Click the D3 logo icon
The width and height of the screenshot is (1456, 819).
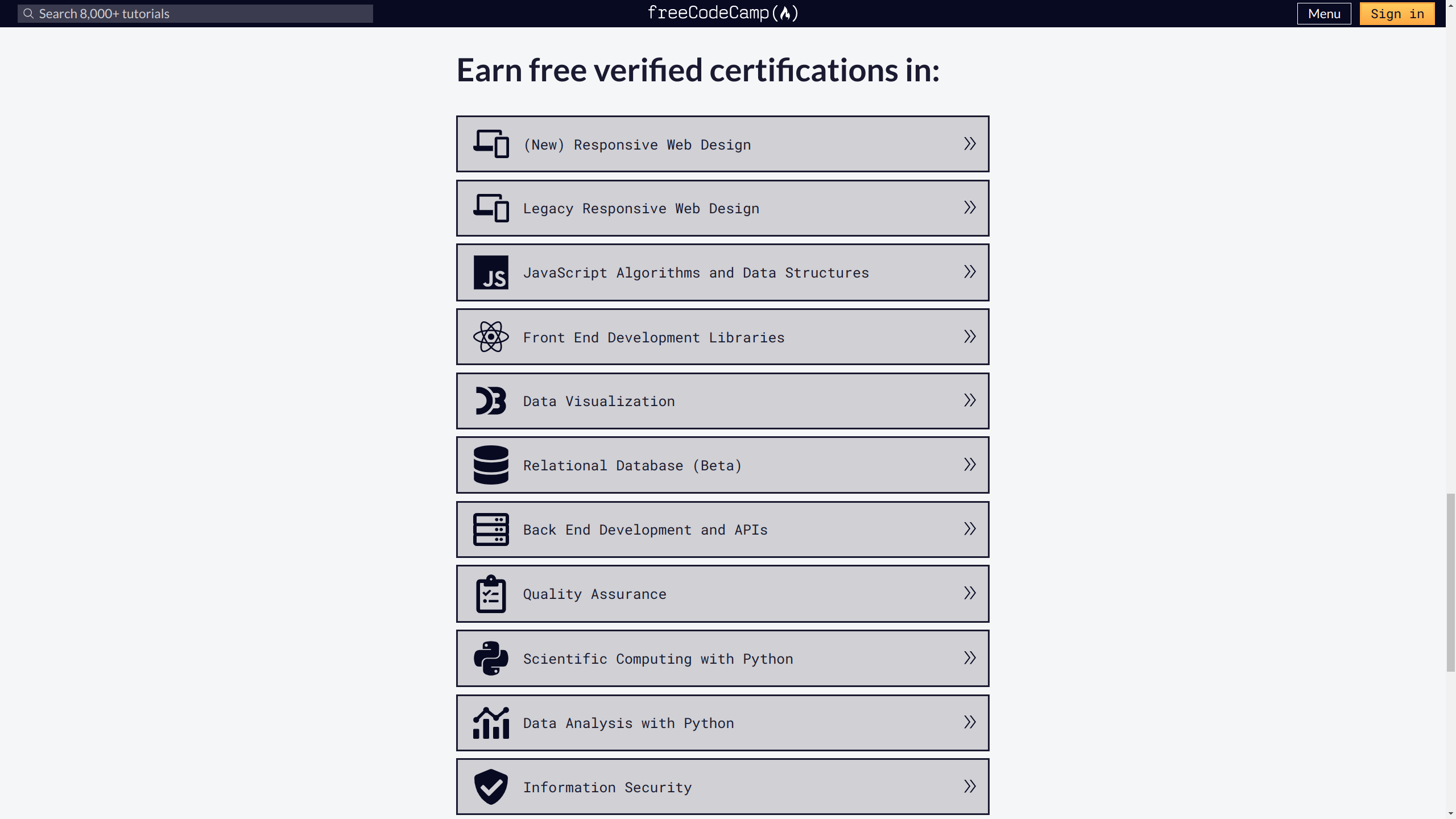pos(491,401)
